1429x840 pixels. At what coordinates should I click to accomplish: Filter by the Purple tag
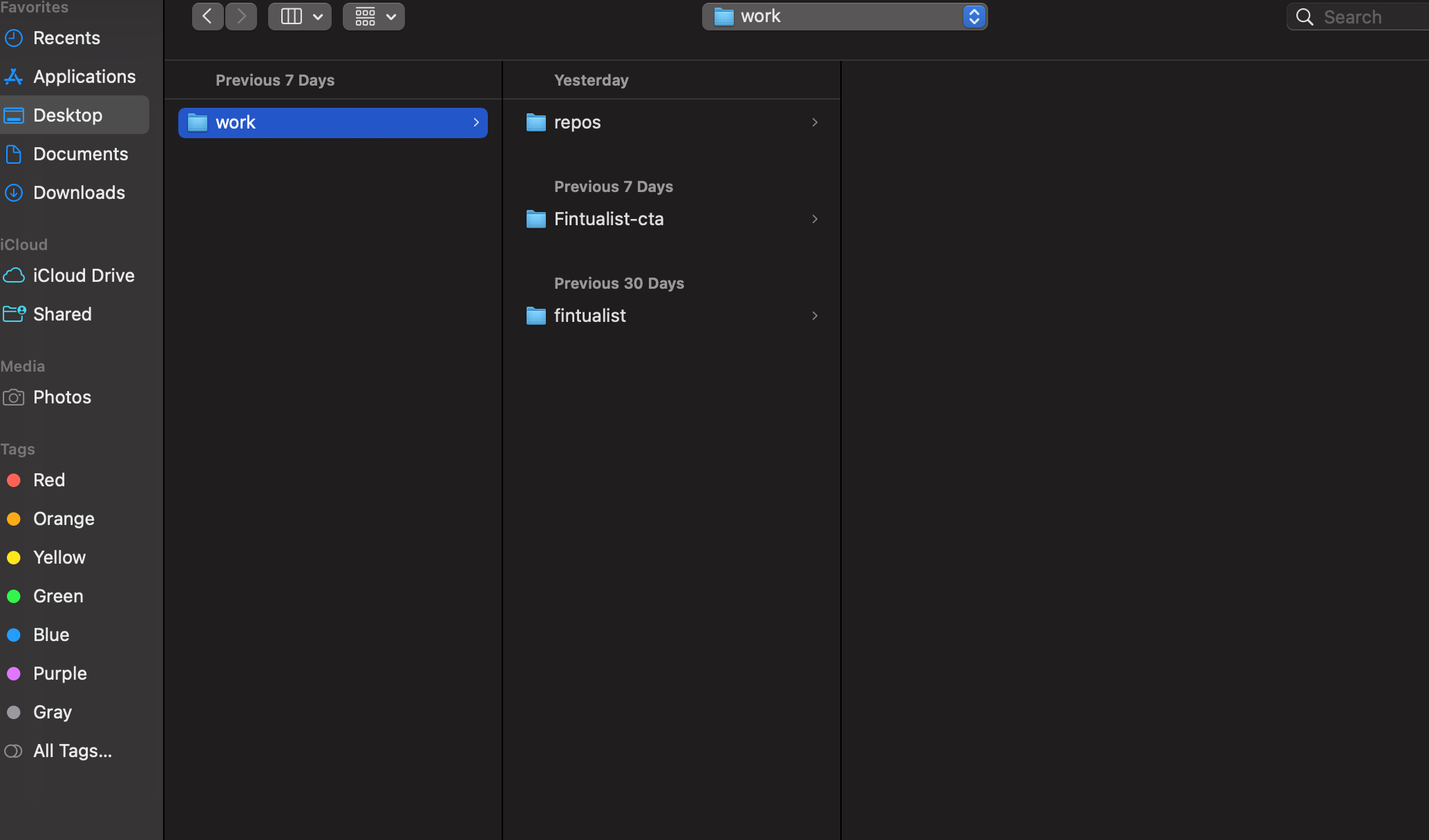pos(59,674)
